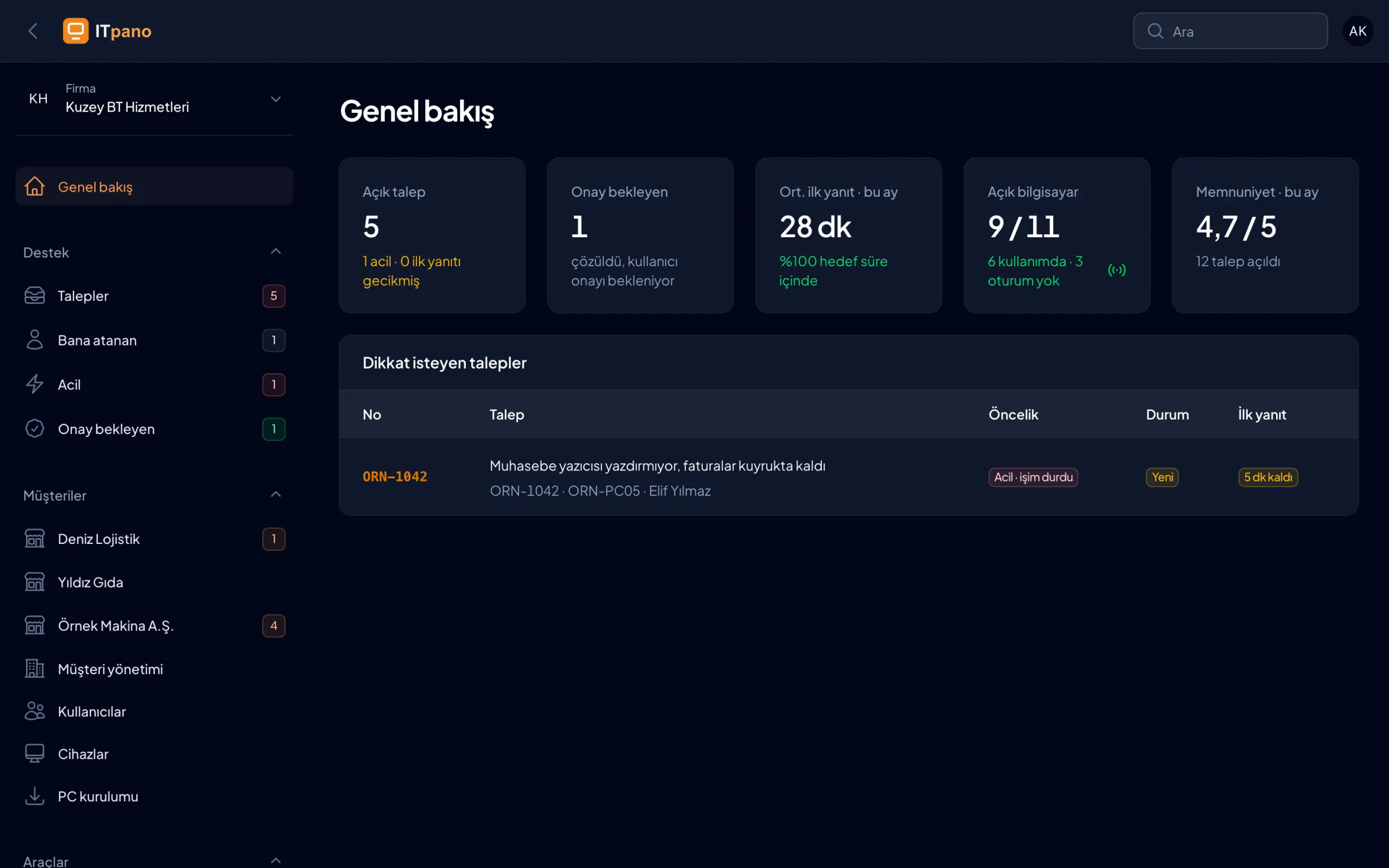Click the store icon beside Örnek Makina A.Ş.
Viewport: 1389px width, 868px height.
click(35, 626)
